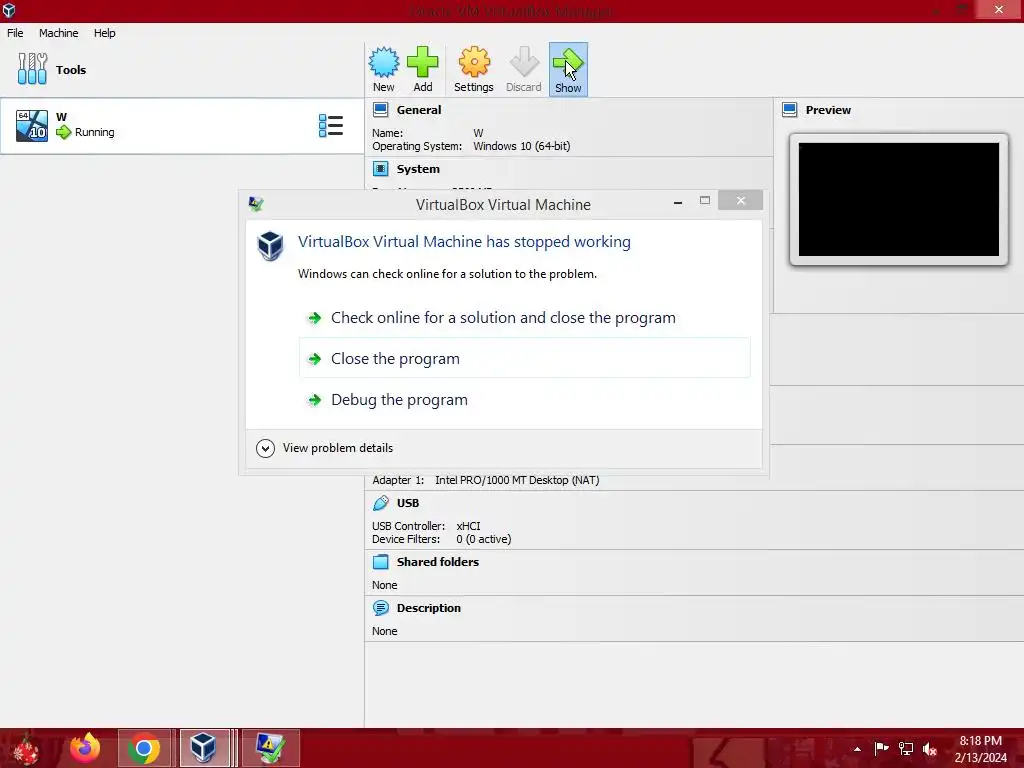Click the System section icon
1024x768 pixels.
click(381, 168)
